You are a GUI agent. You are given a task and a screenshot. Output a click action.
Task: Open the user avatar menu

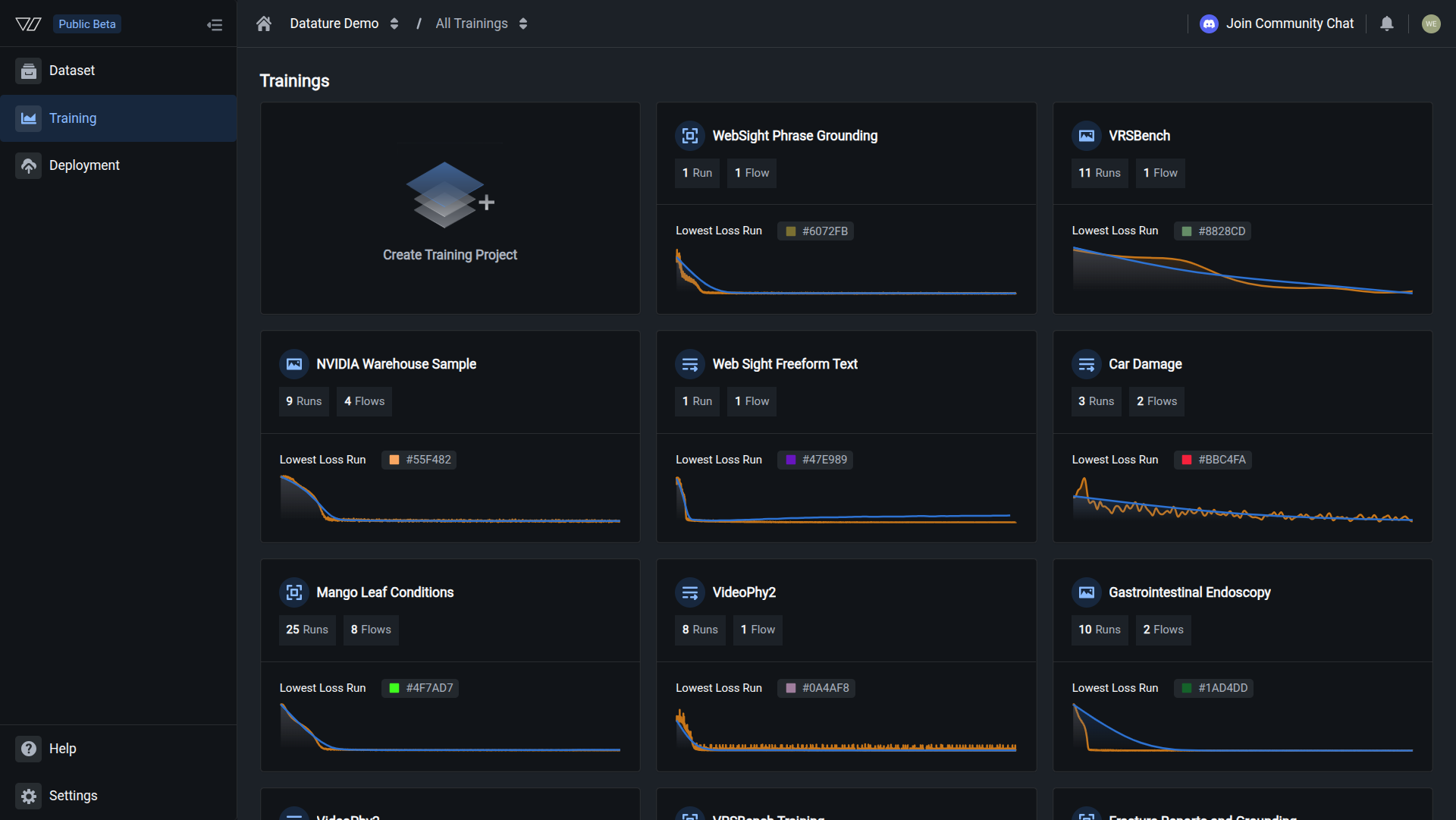(x=1431, y=24)
